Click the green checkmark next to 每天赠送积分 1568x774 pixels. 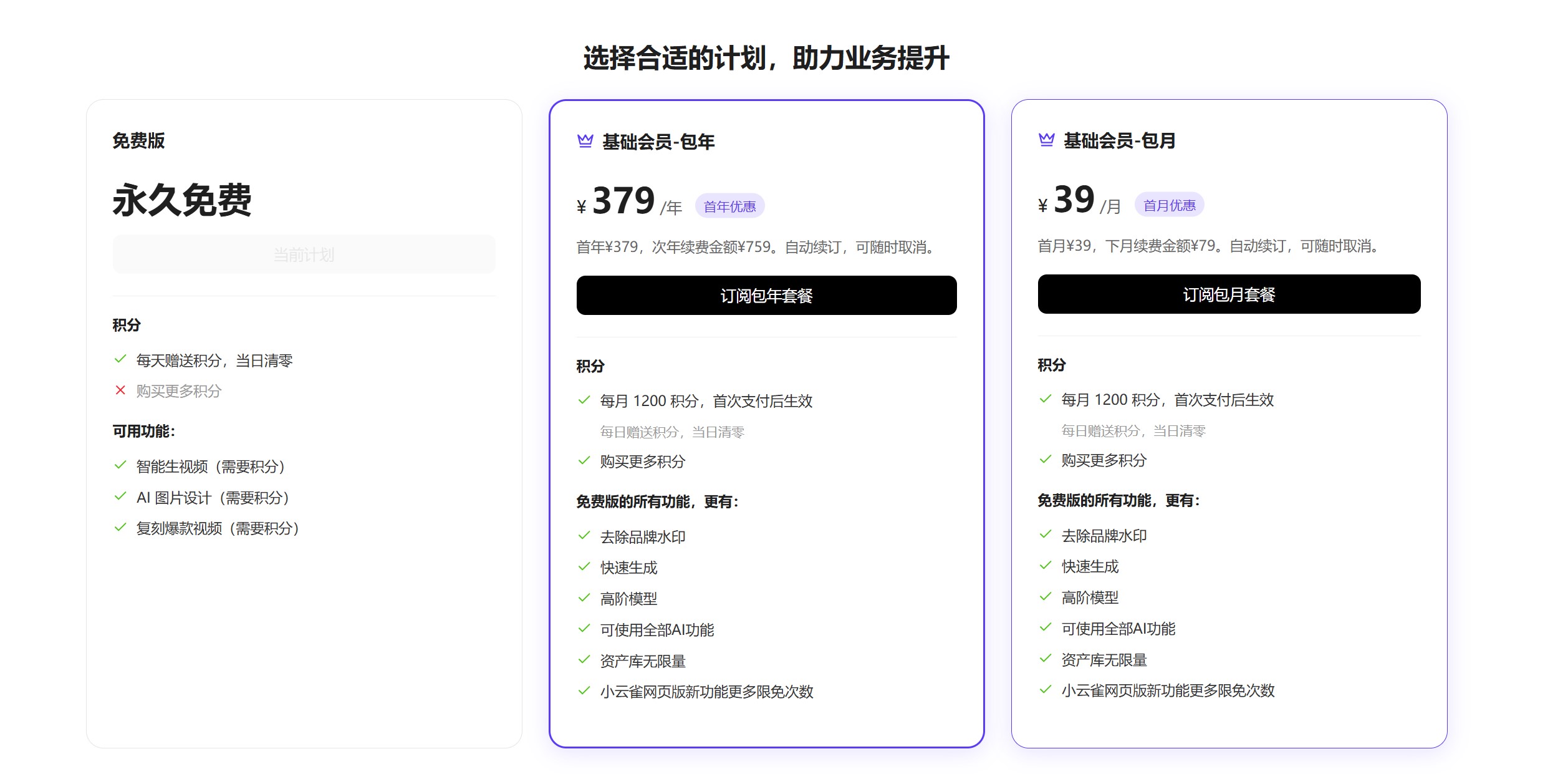click(119, 360)
